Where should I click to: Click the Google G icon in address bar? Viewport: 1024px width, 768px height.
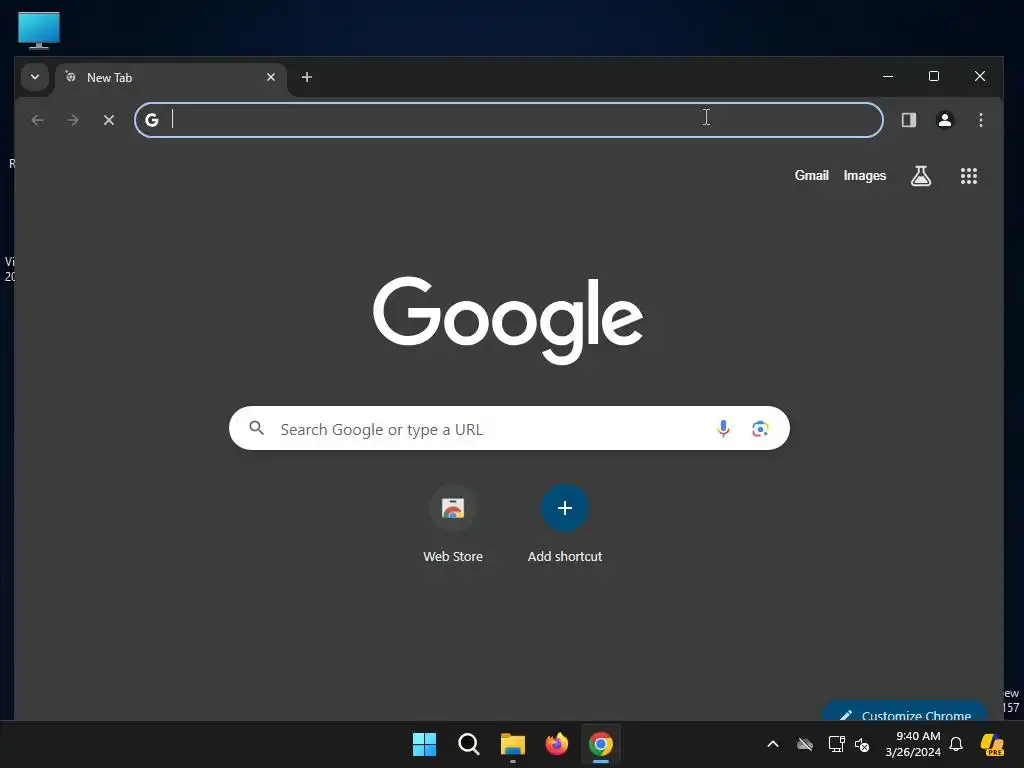[152, 120]
